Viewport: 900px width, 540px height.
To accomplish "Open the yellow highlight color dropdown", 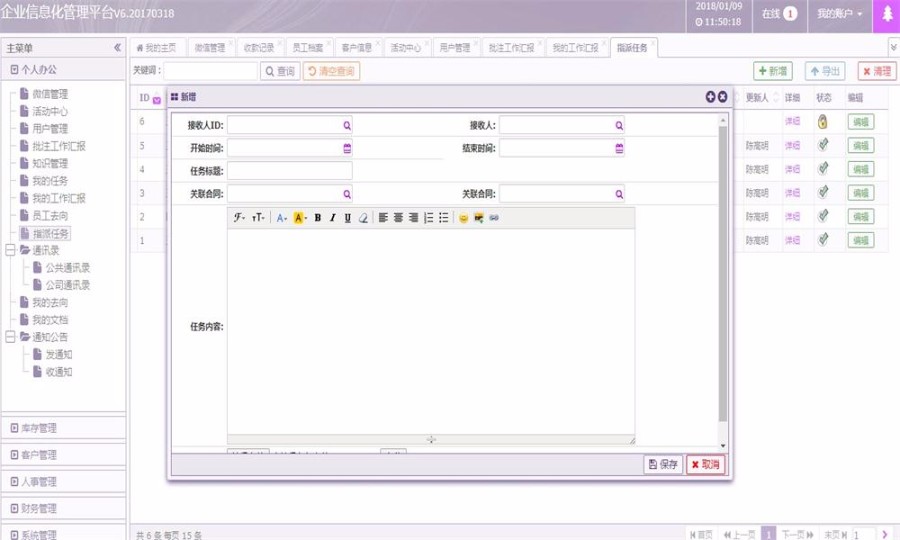I will coord(300,217).
